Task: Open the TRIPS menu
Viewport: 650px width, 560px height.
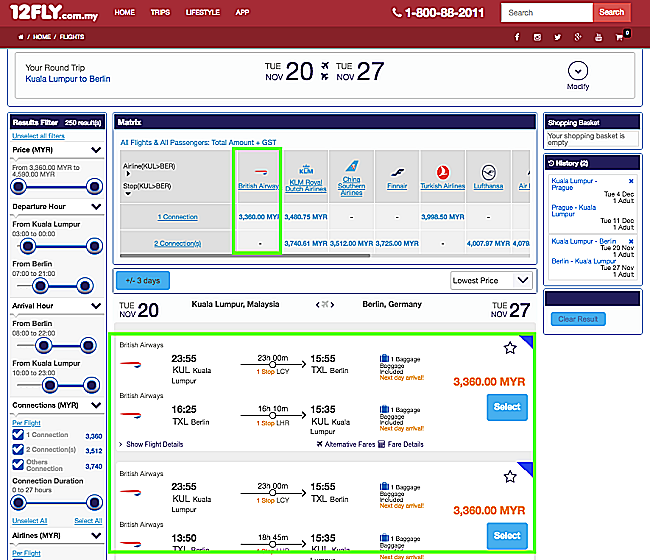Action: [x=160, y=12]
